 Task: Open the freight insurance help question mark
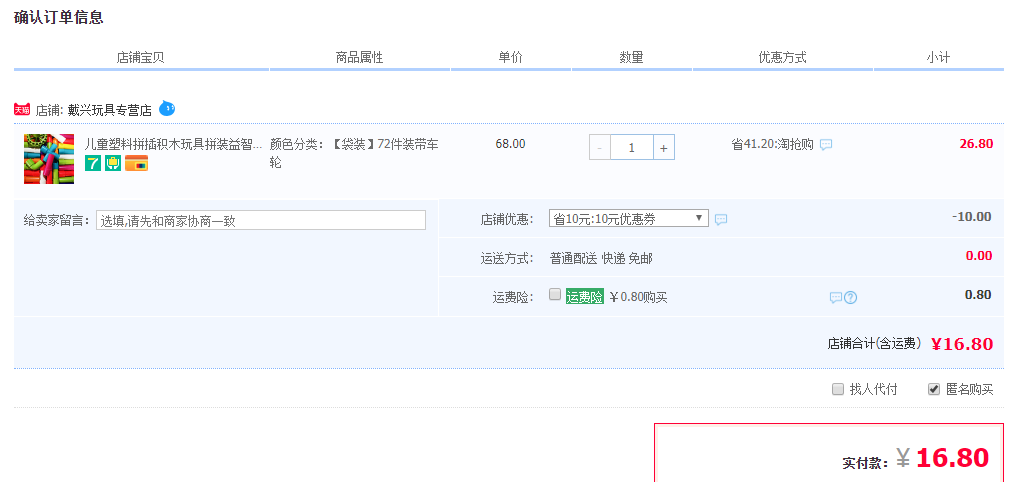tap(851, 297)
